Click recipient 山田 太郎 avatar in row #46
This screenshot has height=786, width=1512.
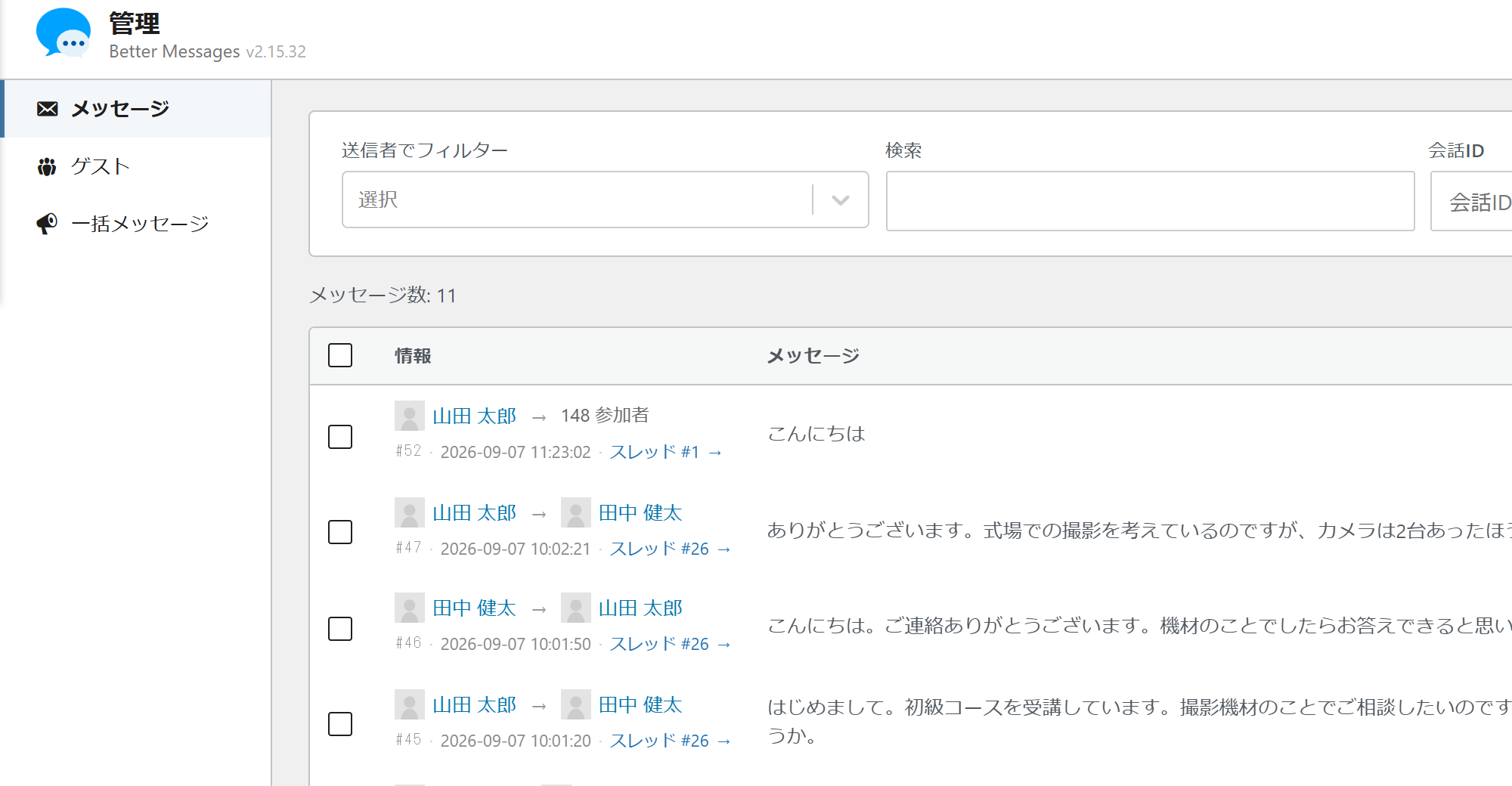tap(576, 608)
